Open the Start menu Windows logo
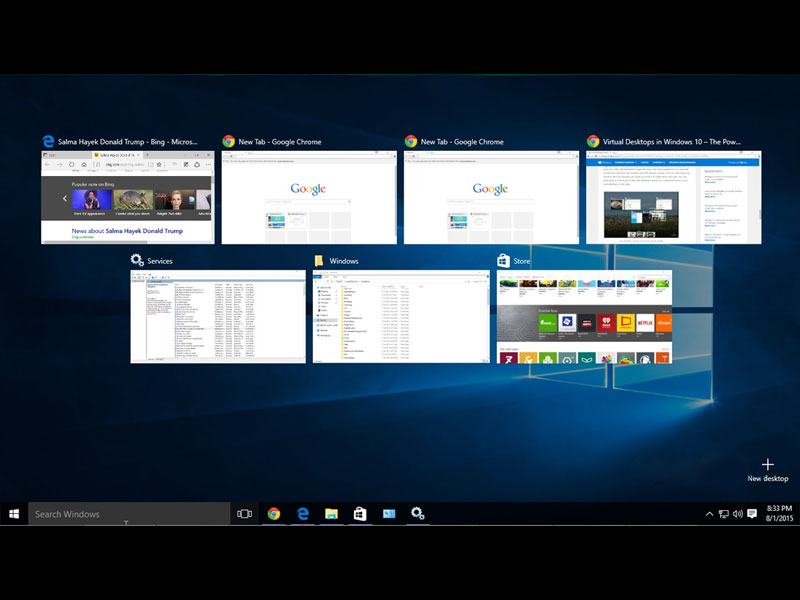 pos(14,514)
